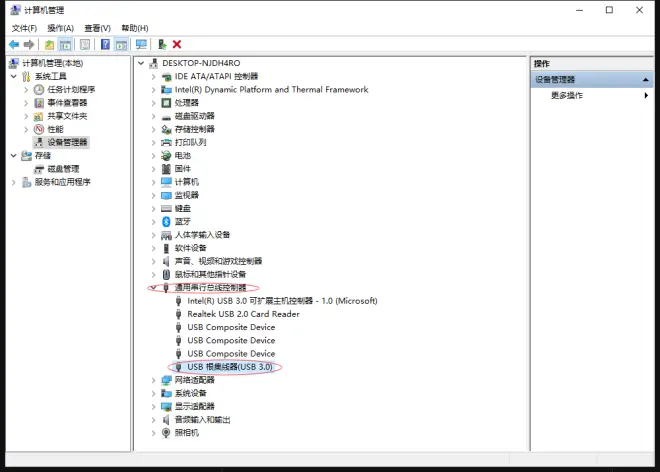
Task: Click the 人体学输入设备 icon
Action: [166, 235]
